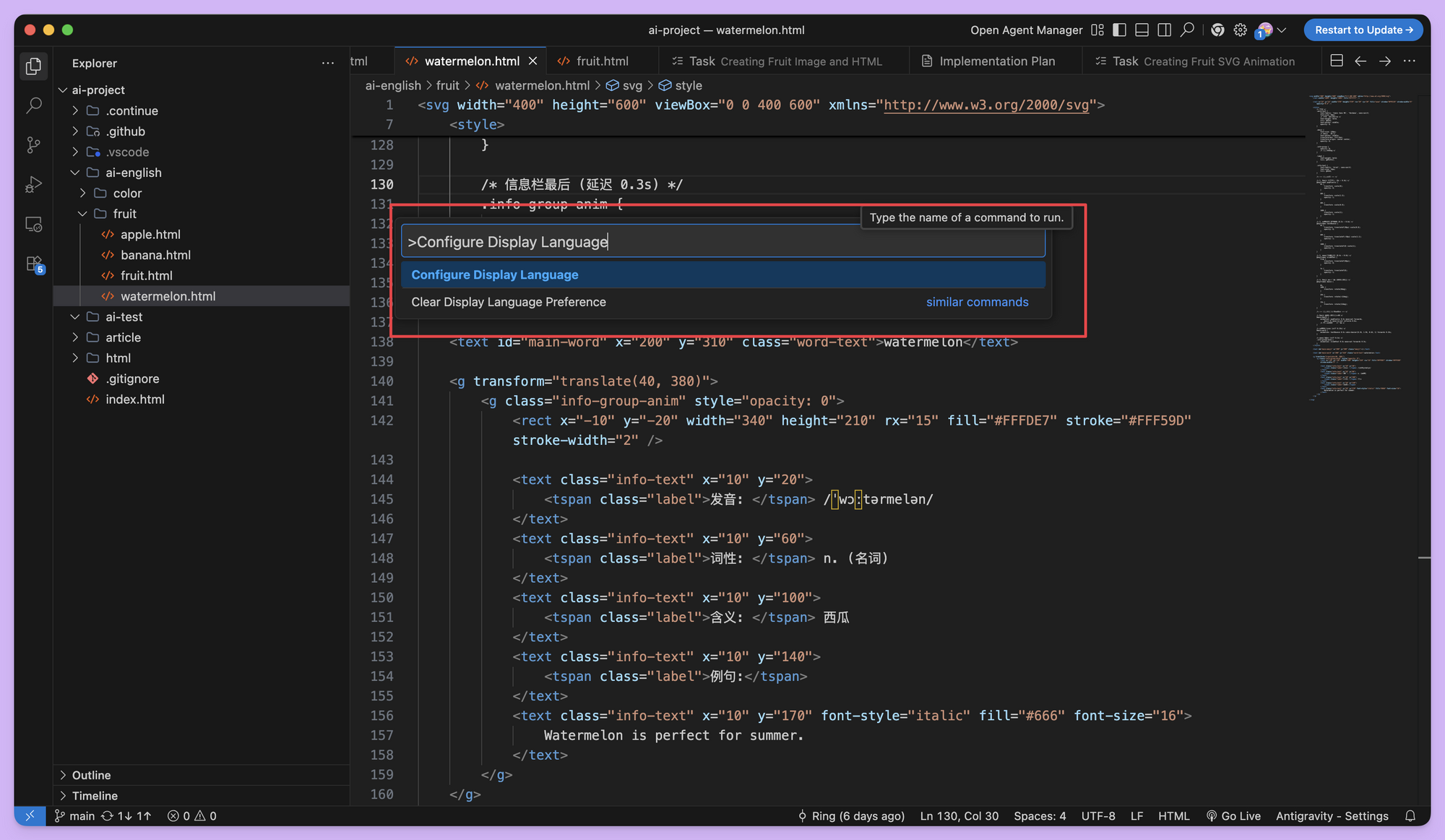
Task: Open the Search view in activity bar
Action: [33, 105]
